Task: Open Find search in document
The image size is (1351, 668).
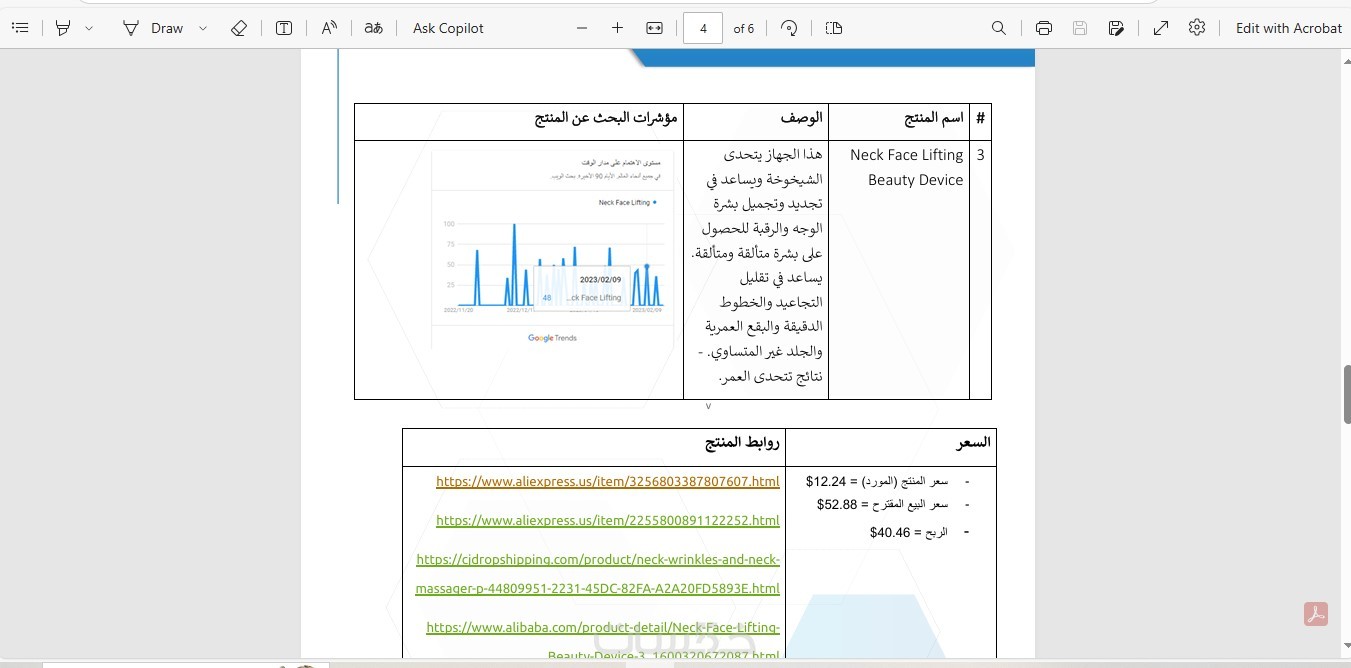Action: [999, 28]
